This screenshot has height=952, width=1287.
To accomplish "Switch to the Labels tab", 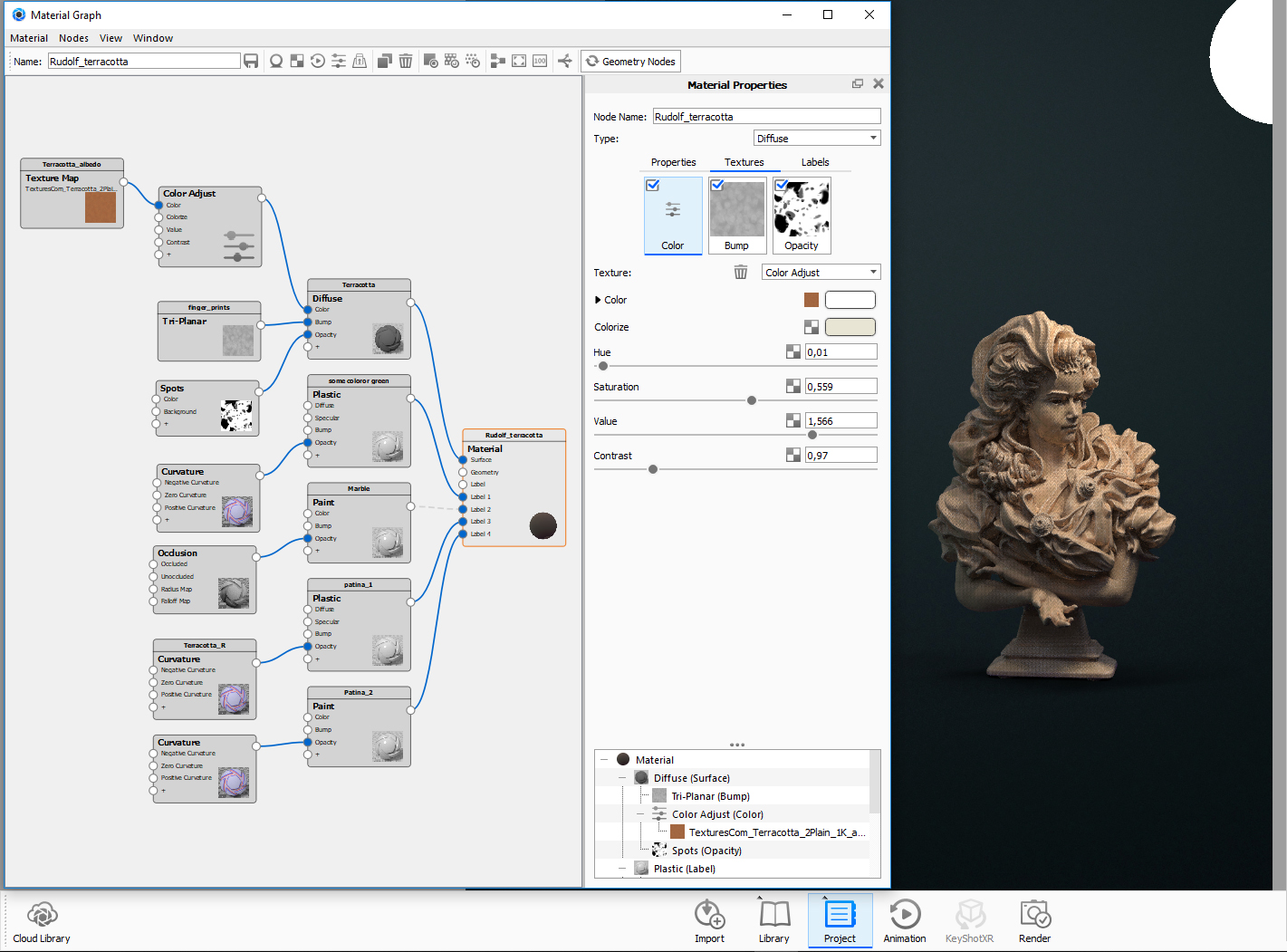I will pos(814,162).
